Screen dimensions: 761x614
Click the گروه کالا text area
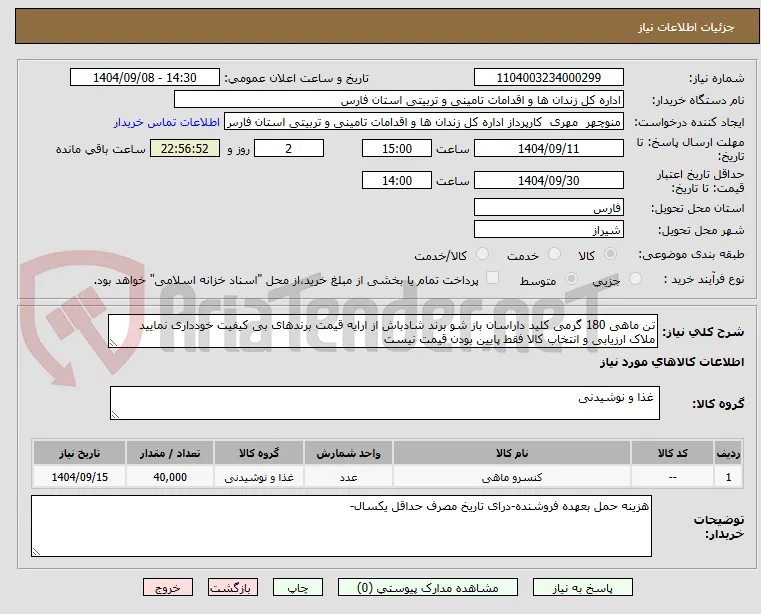click(x=385, y=403)
